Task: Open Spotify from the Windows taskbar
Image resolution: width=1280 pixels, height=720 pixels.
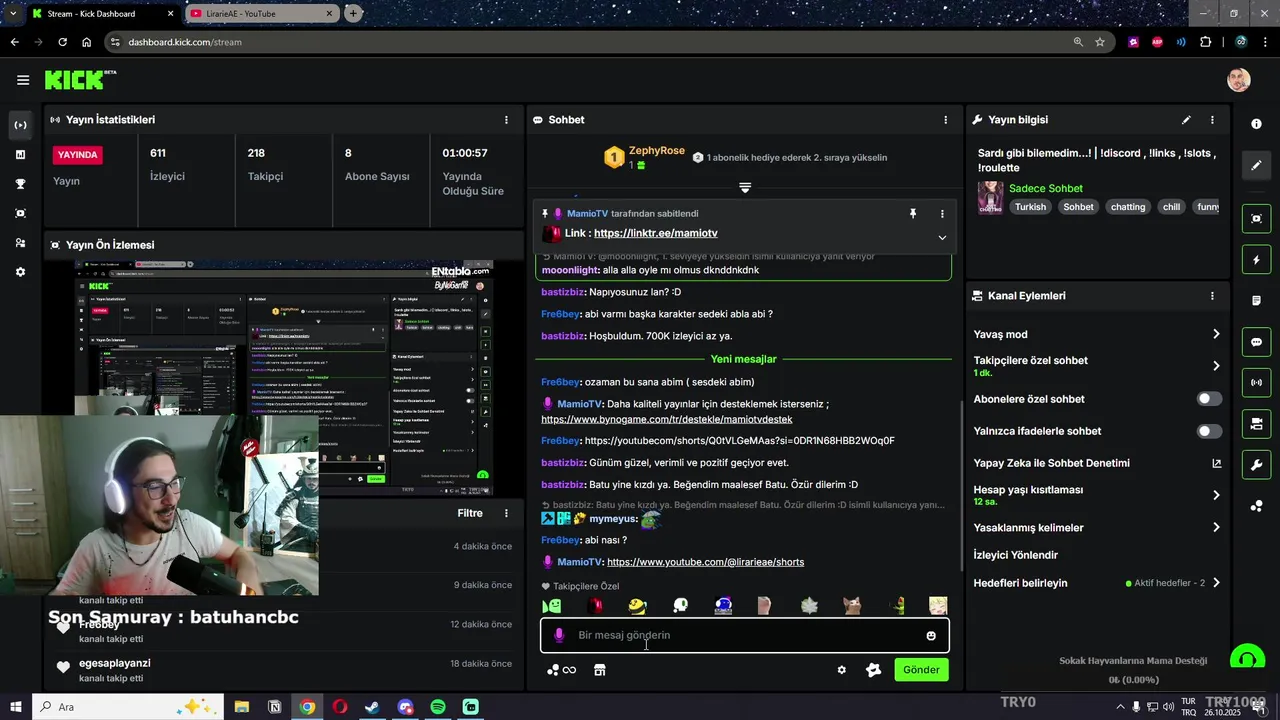Action: pyautogui.click(x=438, y=707)
